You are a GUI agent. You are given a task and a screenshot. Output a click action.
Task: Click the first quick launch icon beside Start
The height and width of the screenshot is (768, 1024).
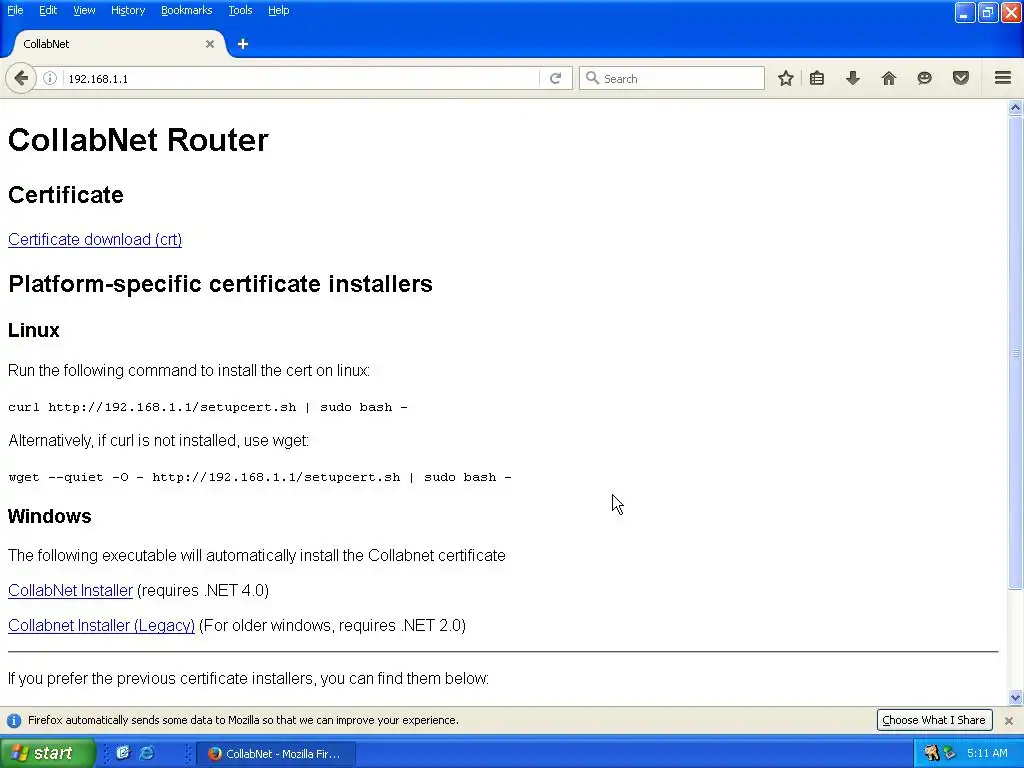point(123,753)
